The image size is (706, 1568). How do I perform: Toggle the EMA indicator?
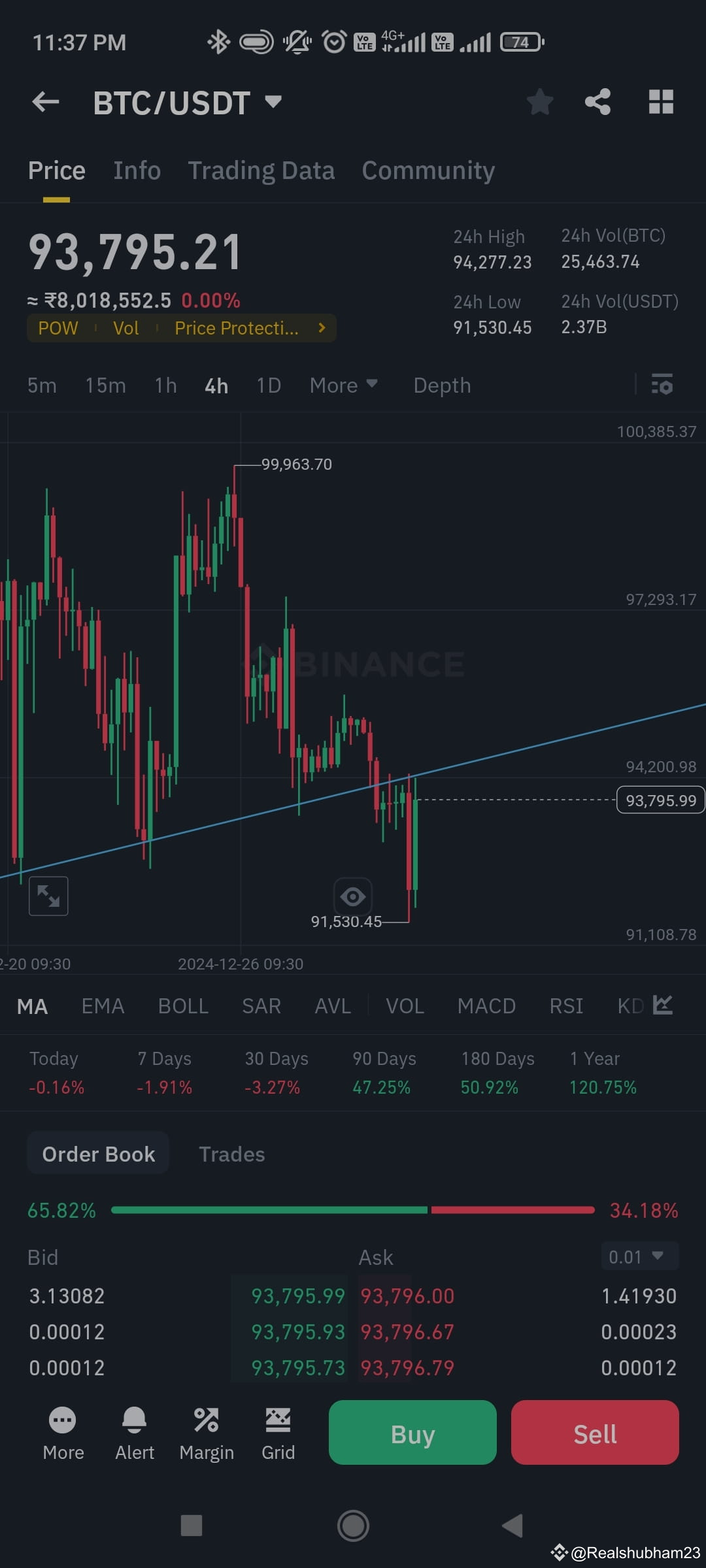point(103,1006)
